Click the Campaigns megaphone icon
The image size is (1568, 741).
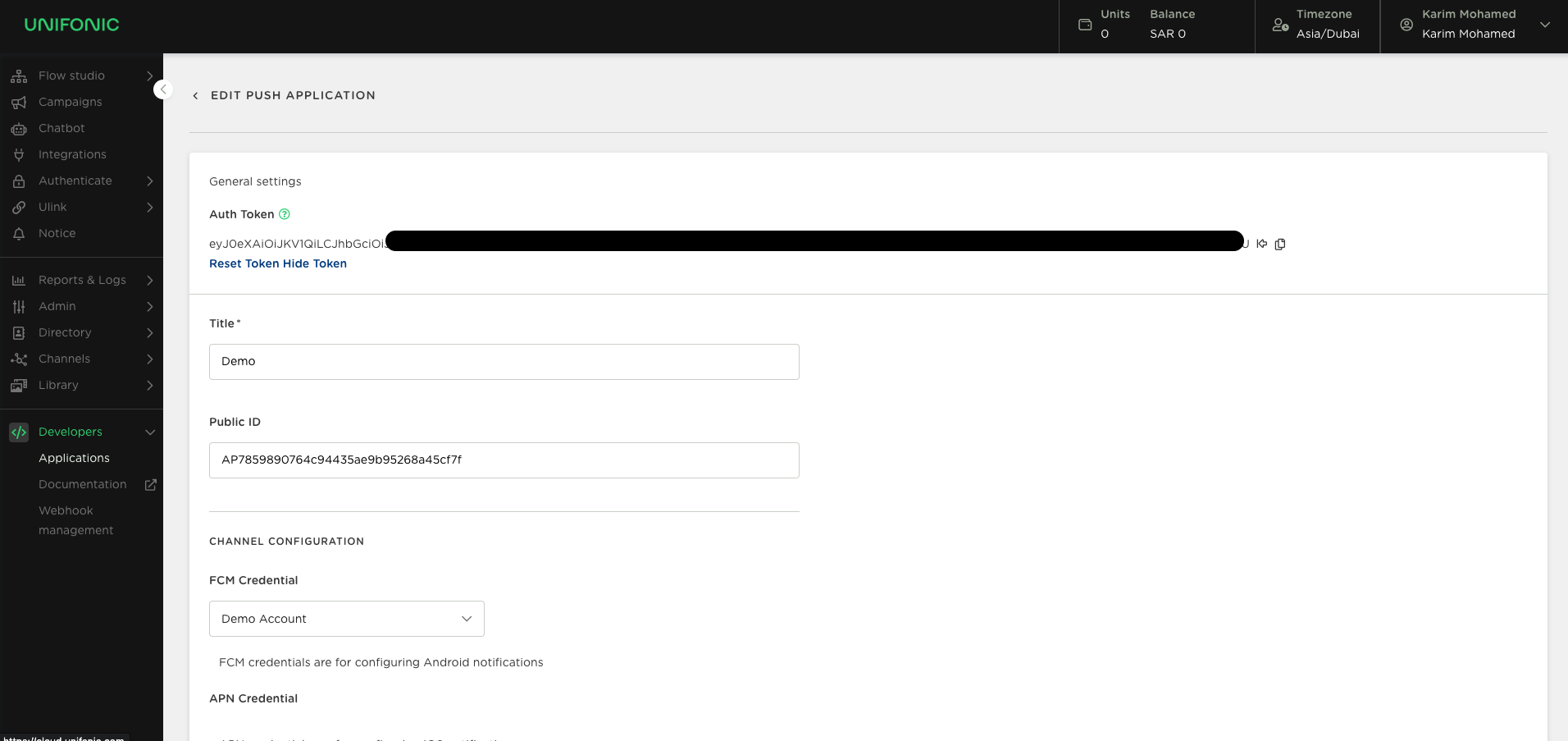(x=19, y=103)
